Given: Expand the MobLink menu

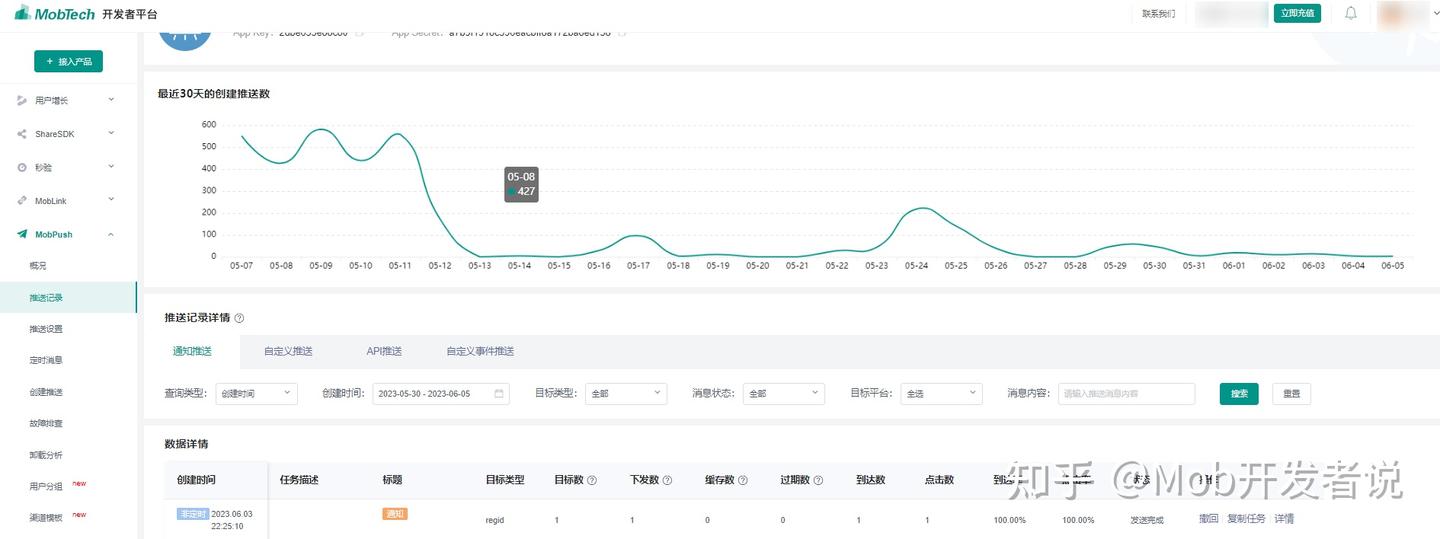Looking at the screenshot, I should pos(111,200).
